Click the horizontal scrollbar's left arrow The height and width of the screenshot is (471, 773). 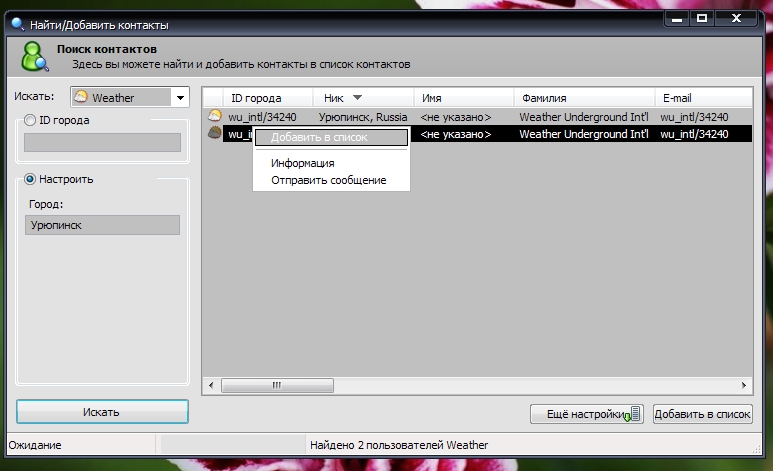[x=211, y=385]
